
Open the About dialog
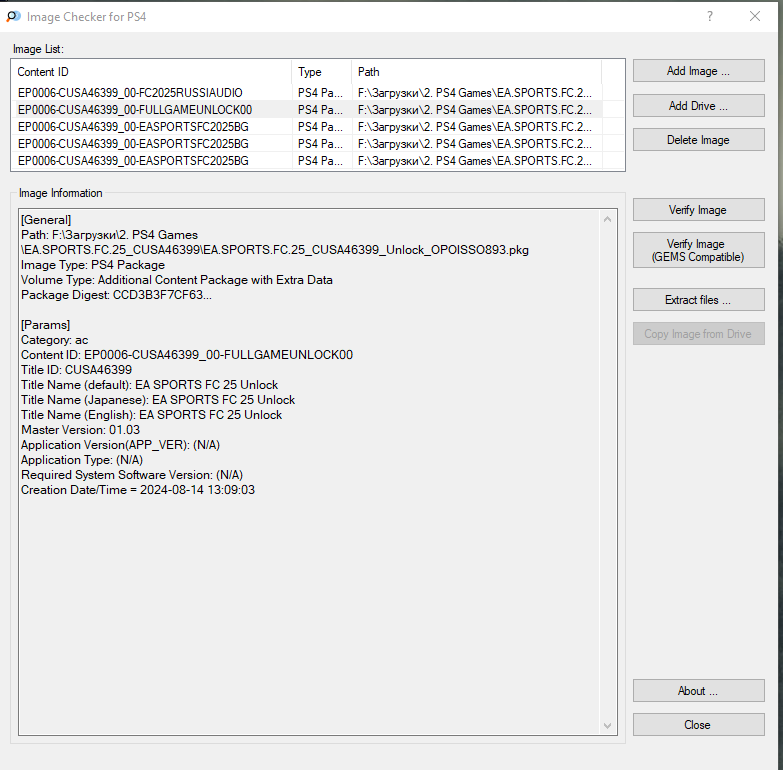click(698, 691)
